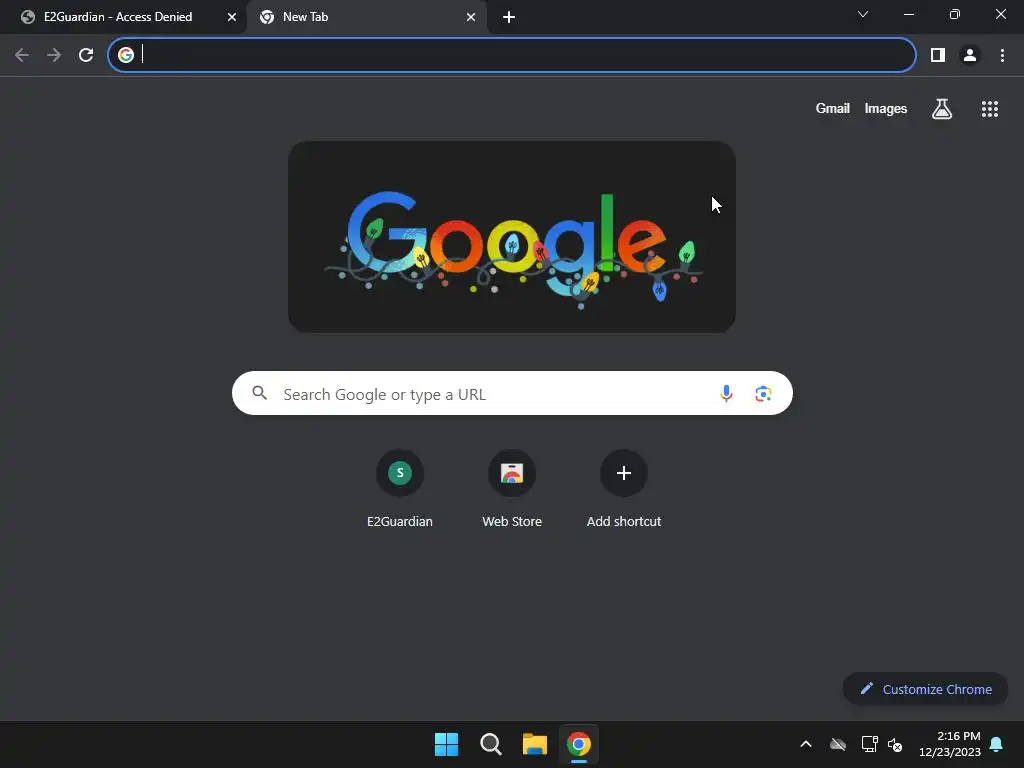Viewport: 1024px width, 768px height.
Task: Close the New Tab tab
Action: [x=471, y=17]
